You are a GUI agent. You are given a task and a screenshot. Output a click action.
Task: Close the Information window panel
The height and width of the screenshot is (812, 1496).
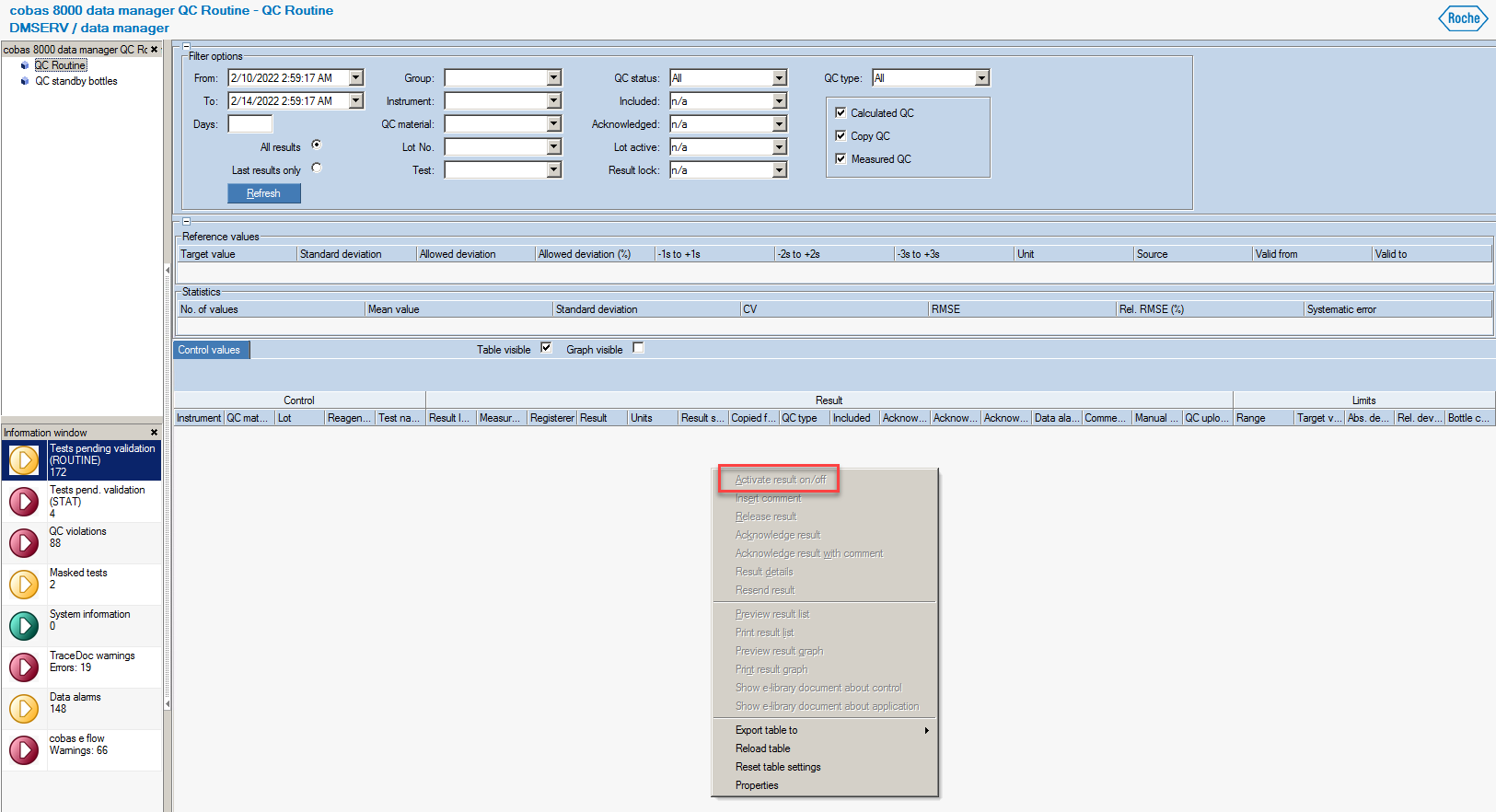(x=154, y=432)
